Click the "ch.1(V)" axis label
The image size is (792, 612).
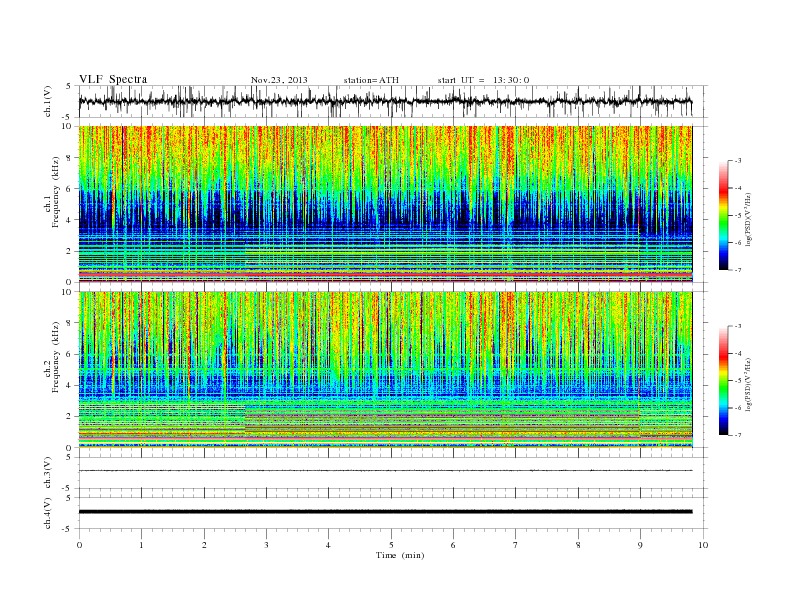48,101
